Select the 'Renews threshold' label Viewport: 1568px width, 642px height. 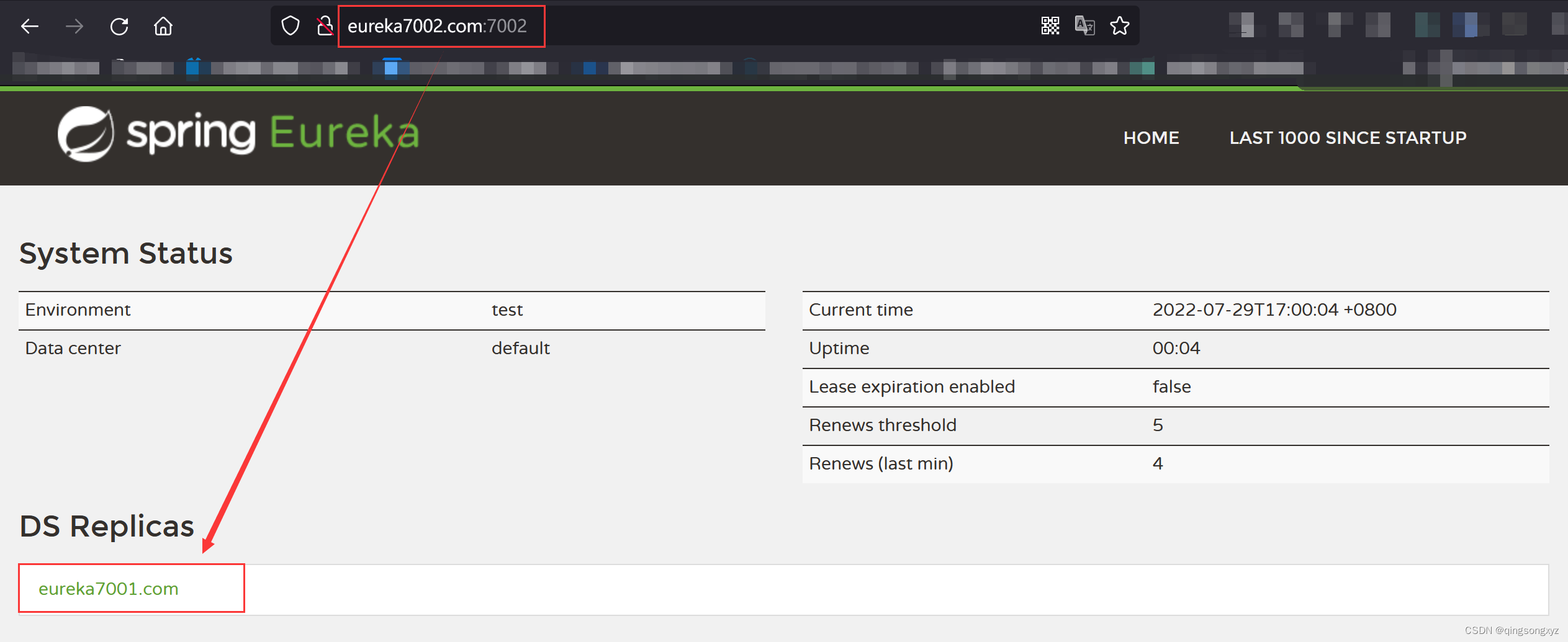tap(883, 425)
